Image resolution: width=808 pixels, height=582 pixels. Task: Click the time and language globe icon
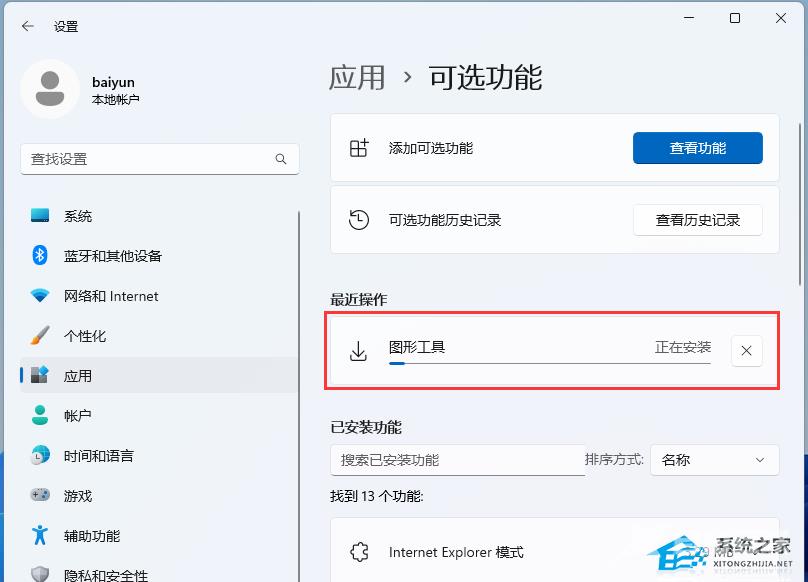pyautogui.click(x=40, y=455)
